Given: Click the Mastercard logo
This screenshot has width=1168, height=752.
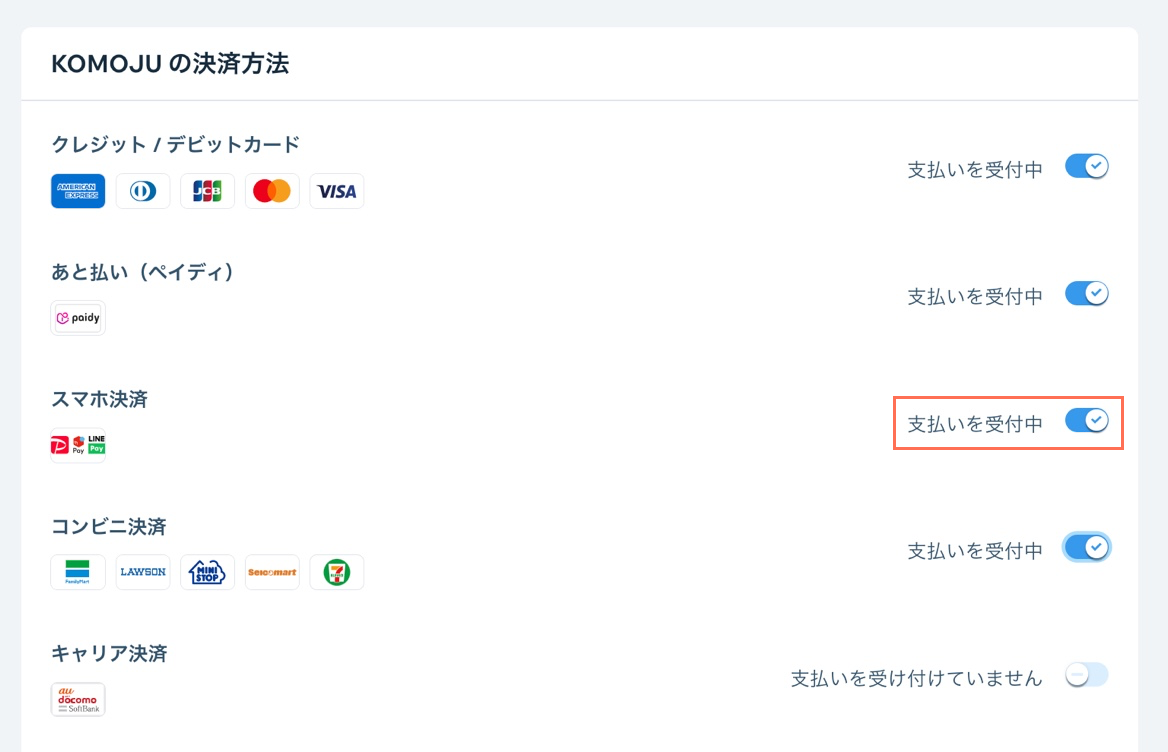Looking at the screenshot, I should [x=272, y=191].
